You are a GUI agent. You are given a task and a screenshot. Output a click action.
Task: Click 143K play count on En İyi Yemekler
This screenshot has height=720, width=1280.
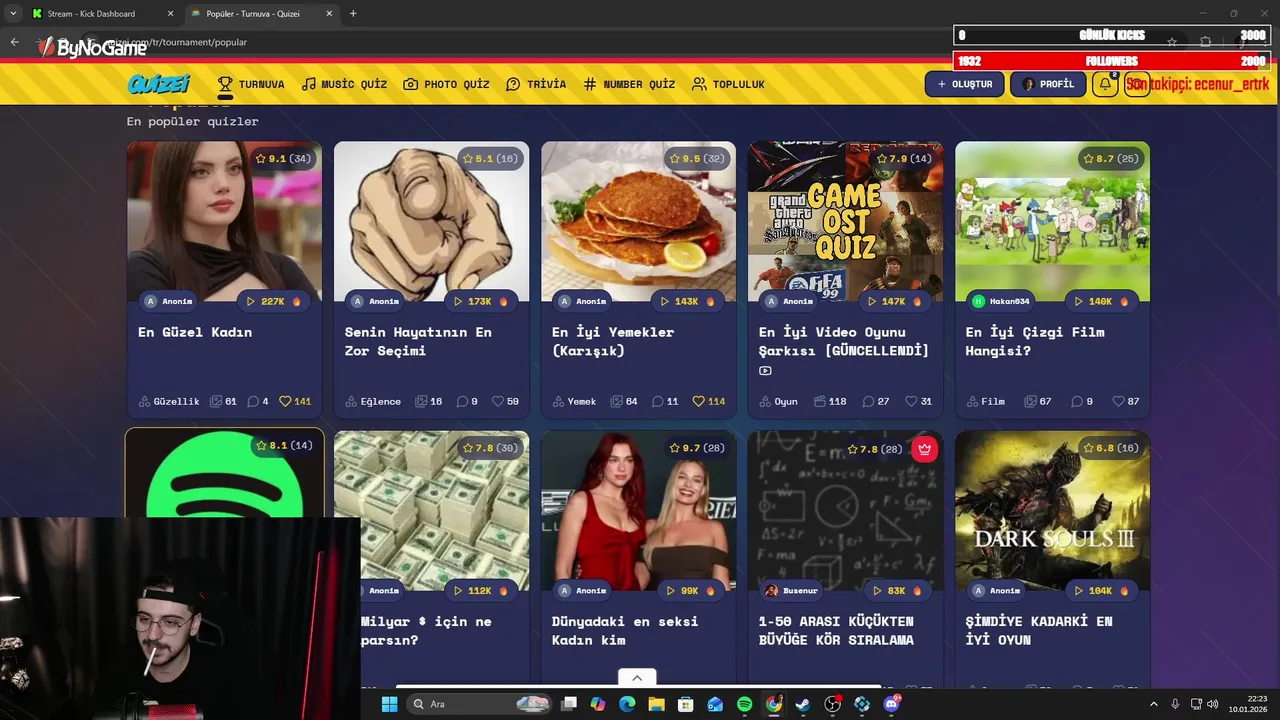click(688, 301)
